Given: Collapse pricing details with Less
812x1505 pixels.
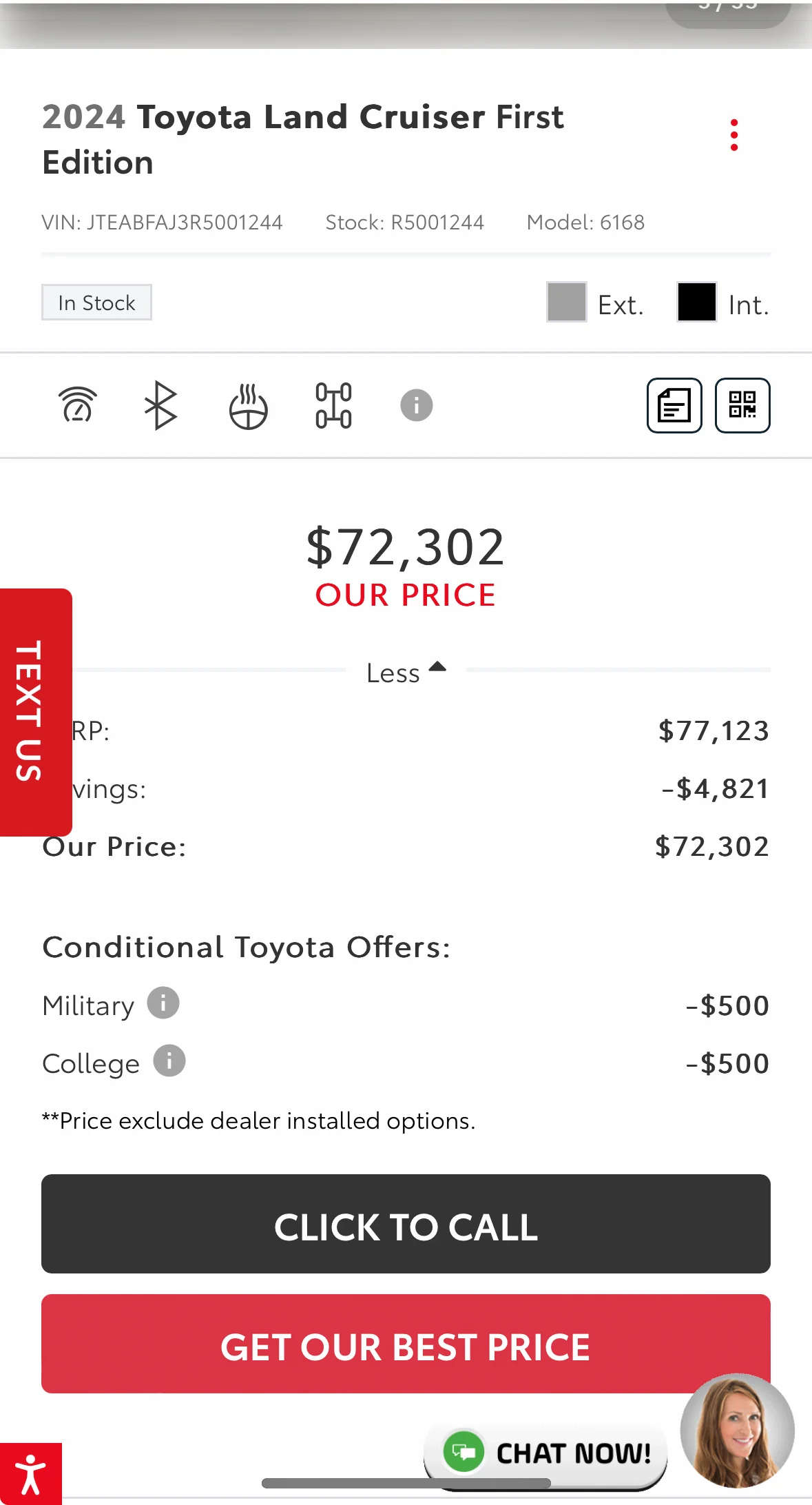Looking at the screenshot, I should [406, 673].
